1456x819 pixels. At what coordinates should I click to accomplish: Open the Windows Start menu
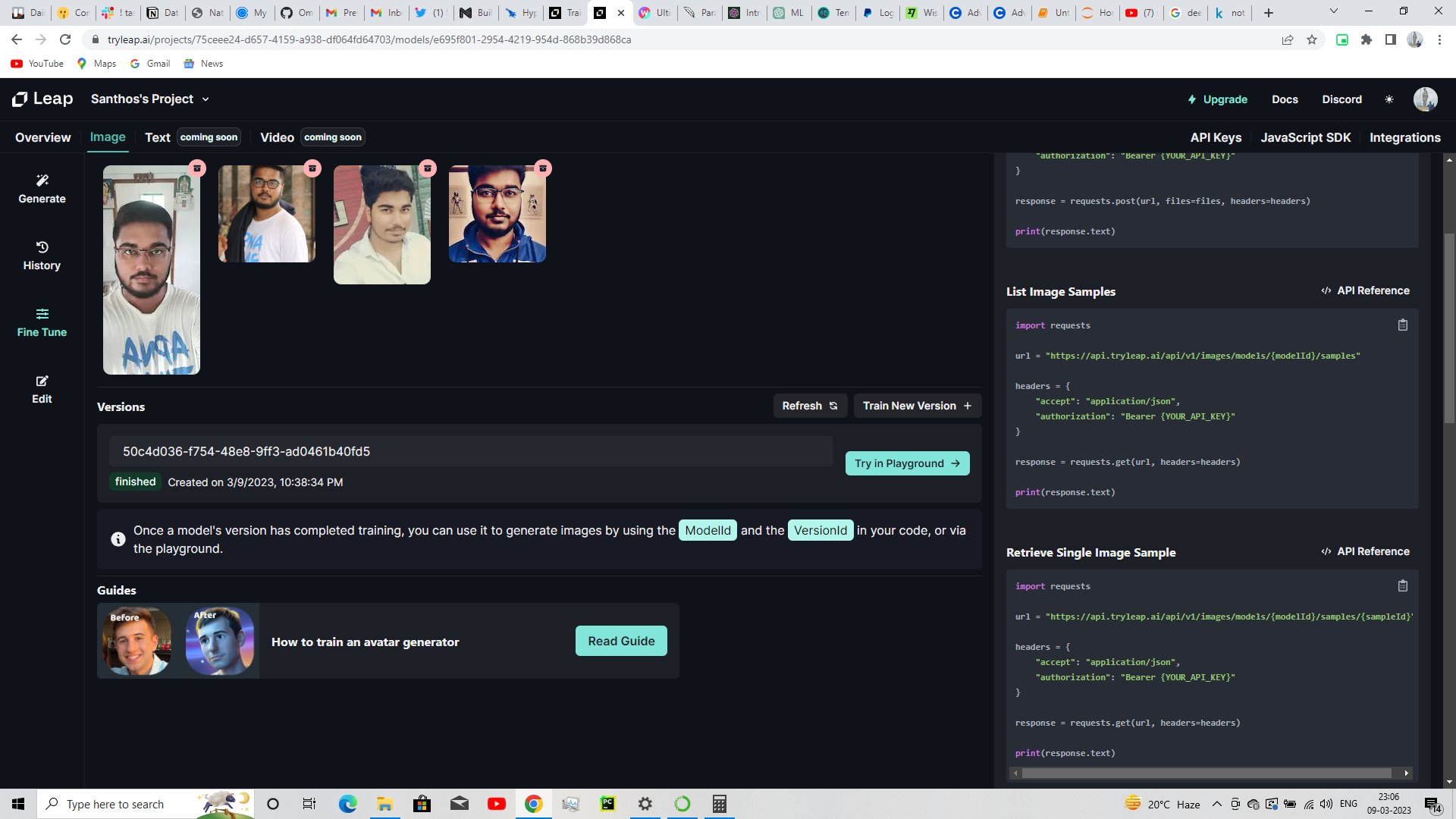pyautogui.click(x=18, y=804)
